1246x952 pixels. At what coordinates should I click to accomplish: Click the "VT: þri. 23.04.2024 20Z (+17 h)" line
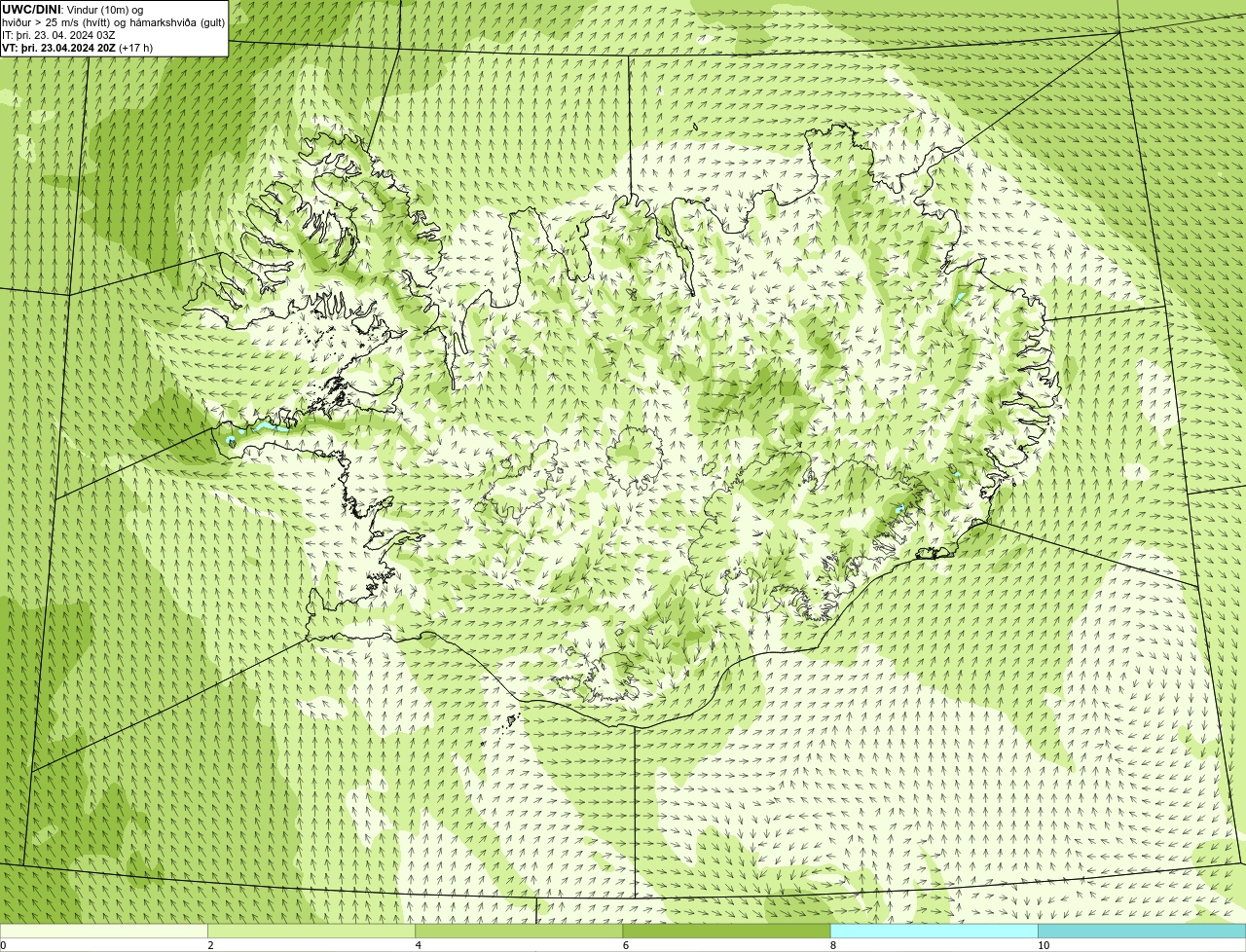click(x=78, y=48)
